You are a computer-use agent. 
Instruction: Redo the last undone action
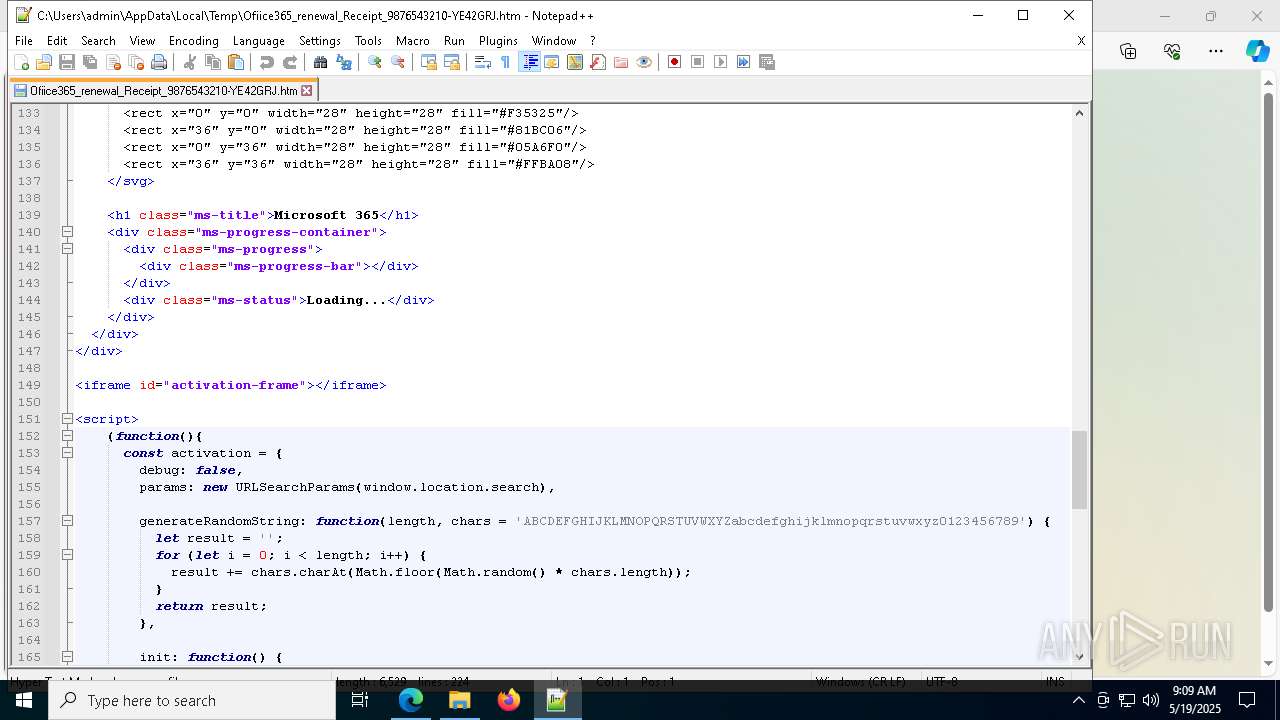coord(289,62)
